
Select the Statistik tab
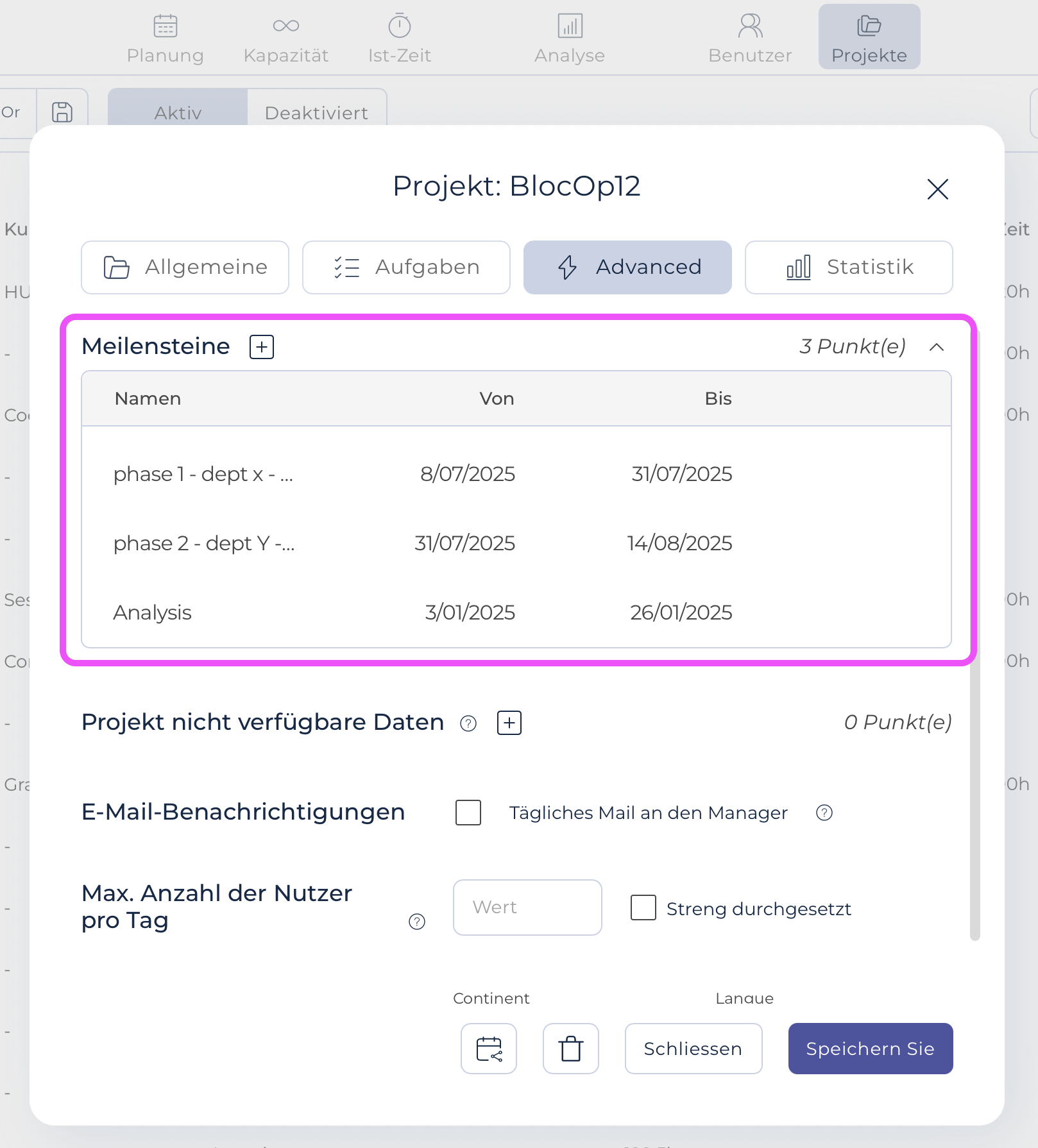848,267
